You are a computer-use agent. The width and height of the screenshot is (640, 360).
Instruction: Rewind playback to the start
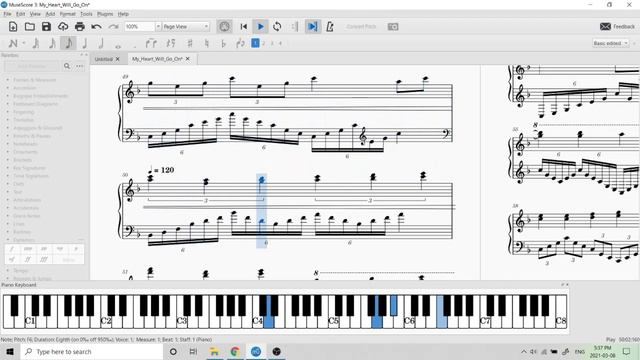[244, 27]
